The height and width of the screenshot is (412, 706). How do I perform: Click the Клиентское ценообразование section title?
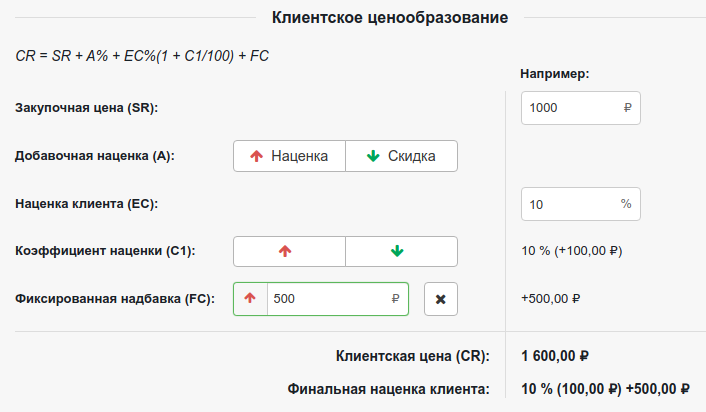pos(390,17)
